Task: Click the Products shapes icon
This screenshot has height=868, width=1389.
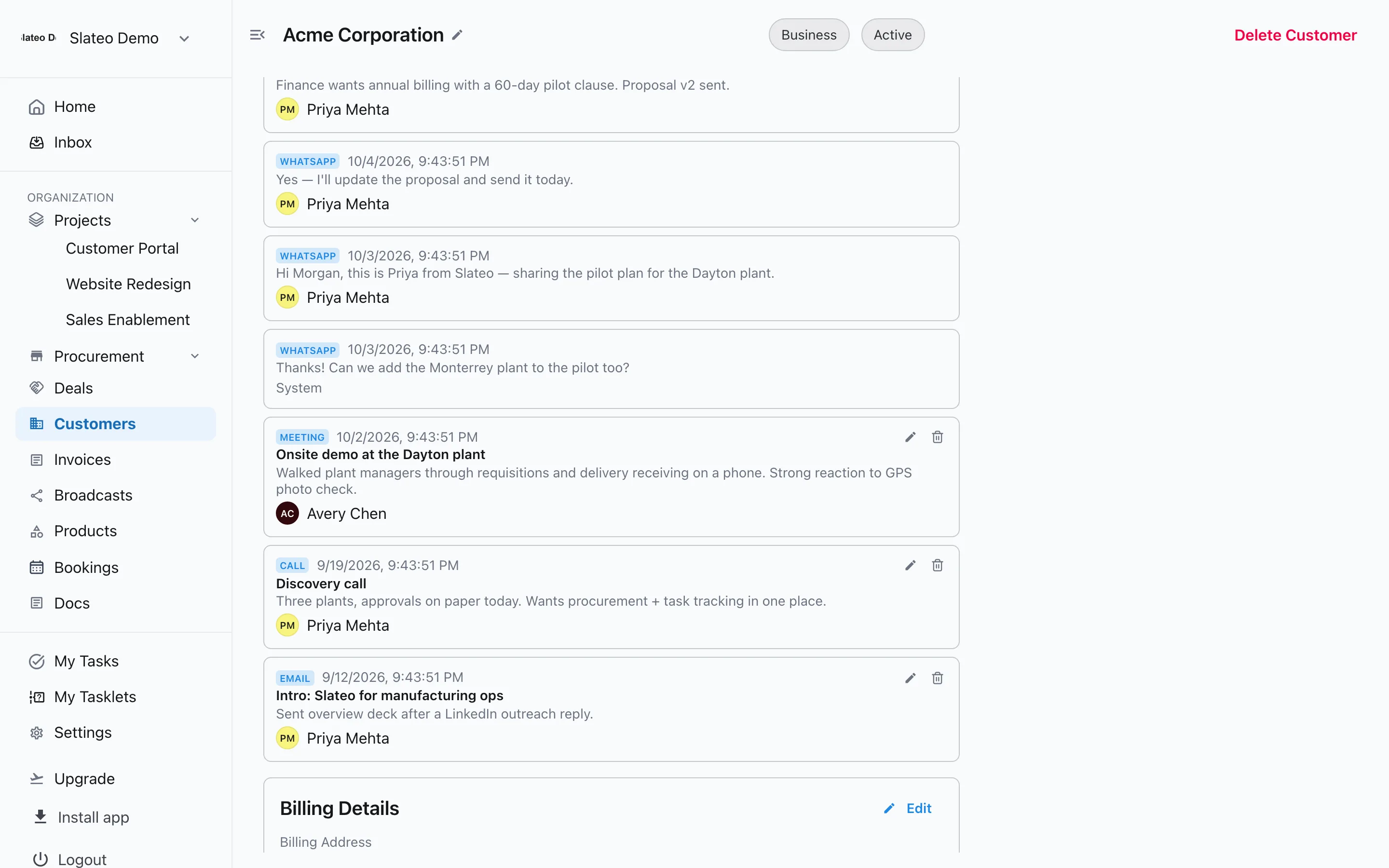Action: 37,531
